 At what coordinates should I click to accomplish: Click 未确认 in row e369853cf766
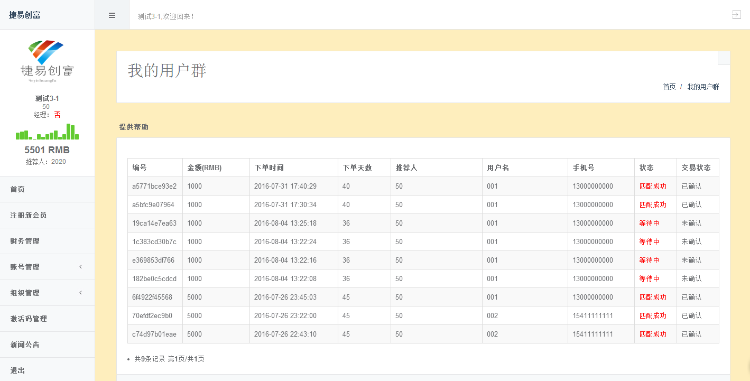(692, 260)
